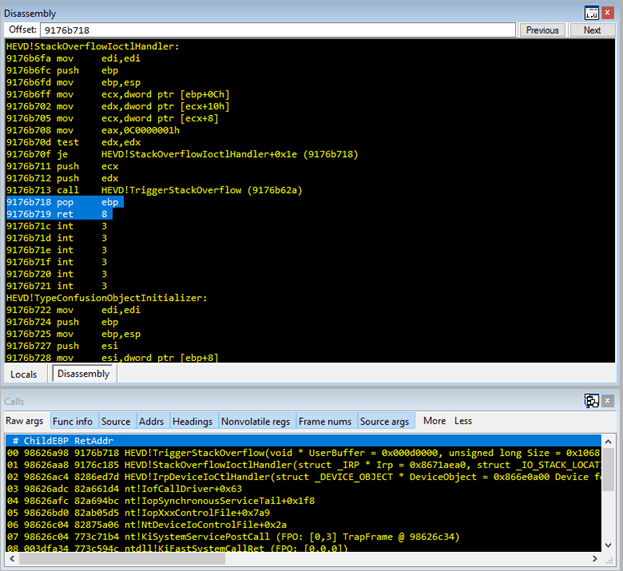This screenshot has height=571, width=623.
Task: Click instruction at 9176b6ff with [ebp+0Ch]
Action: 118,94
